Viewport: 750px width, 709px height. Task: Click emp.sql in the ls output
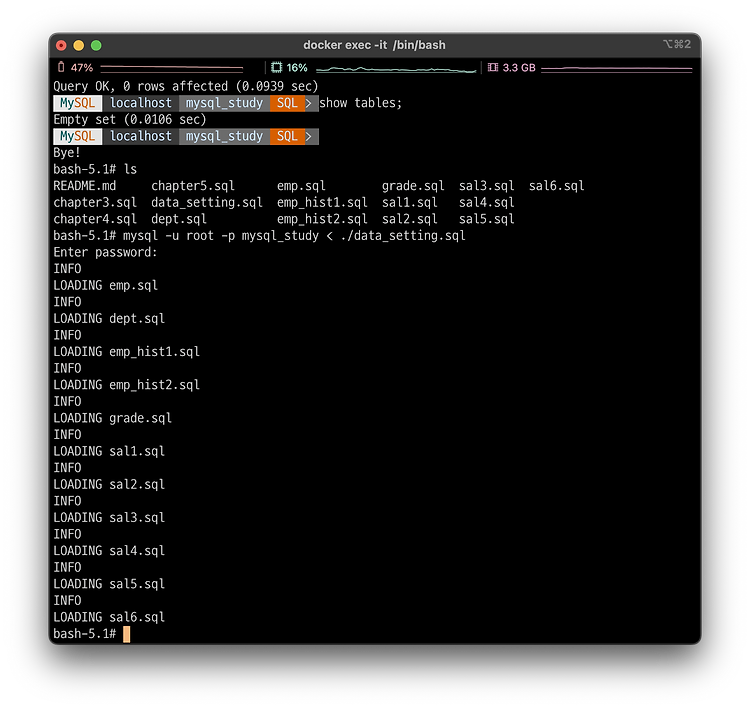point(301,186)
